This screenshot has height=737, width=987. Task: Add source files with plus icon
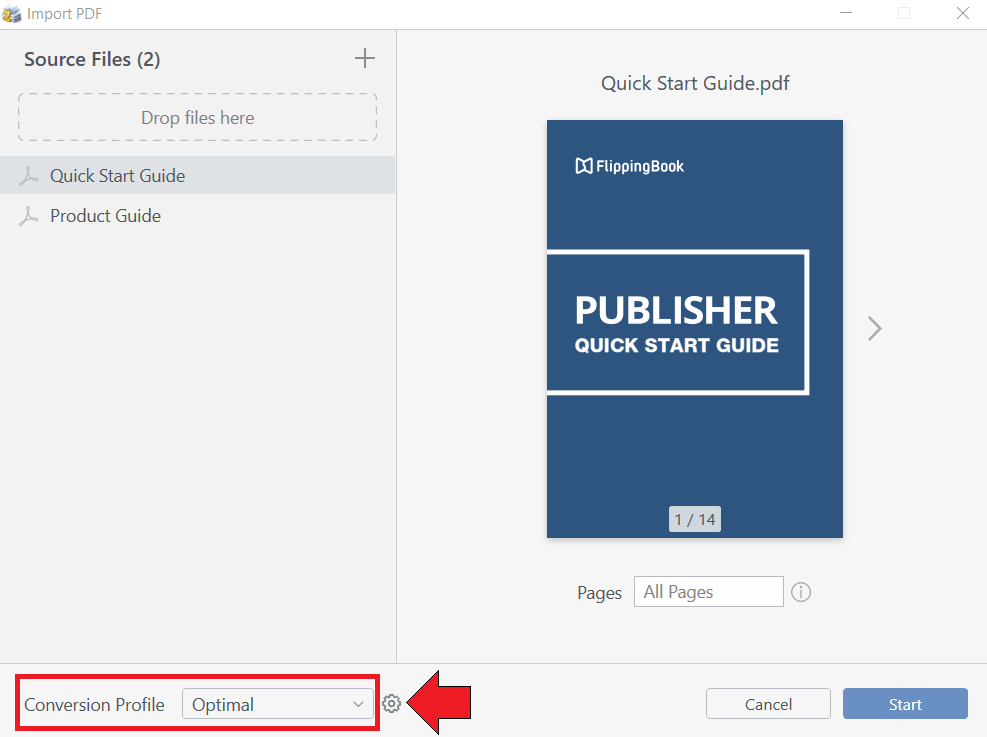(364, 59)
